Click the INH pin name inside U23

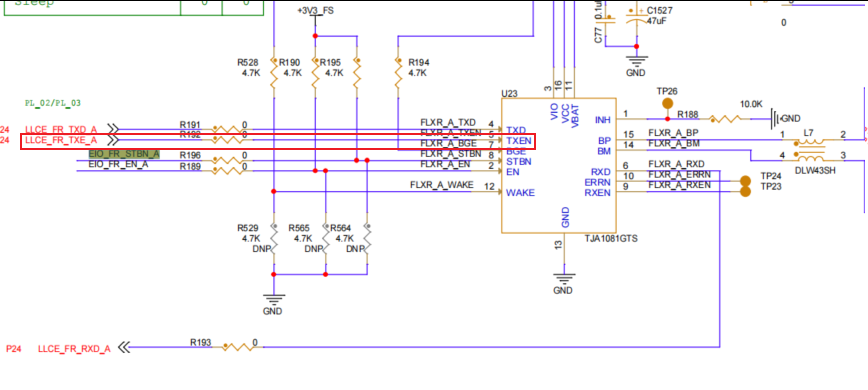click(603, 119)
